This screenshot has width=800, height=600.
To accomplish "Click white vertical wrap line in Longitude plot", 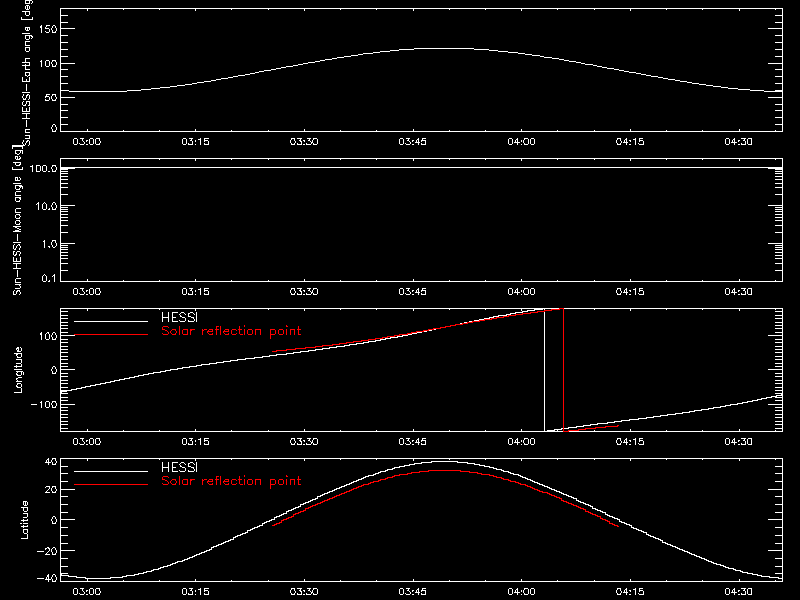I will click(544, 370).
